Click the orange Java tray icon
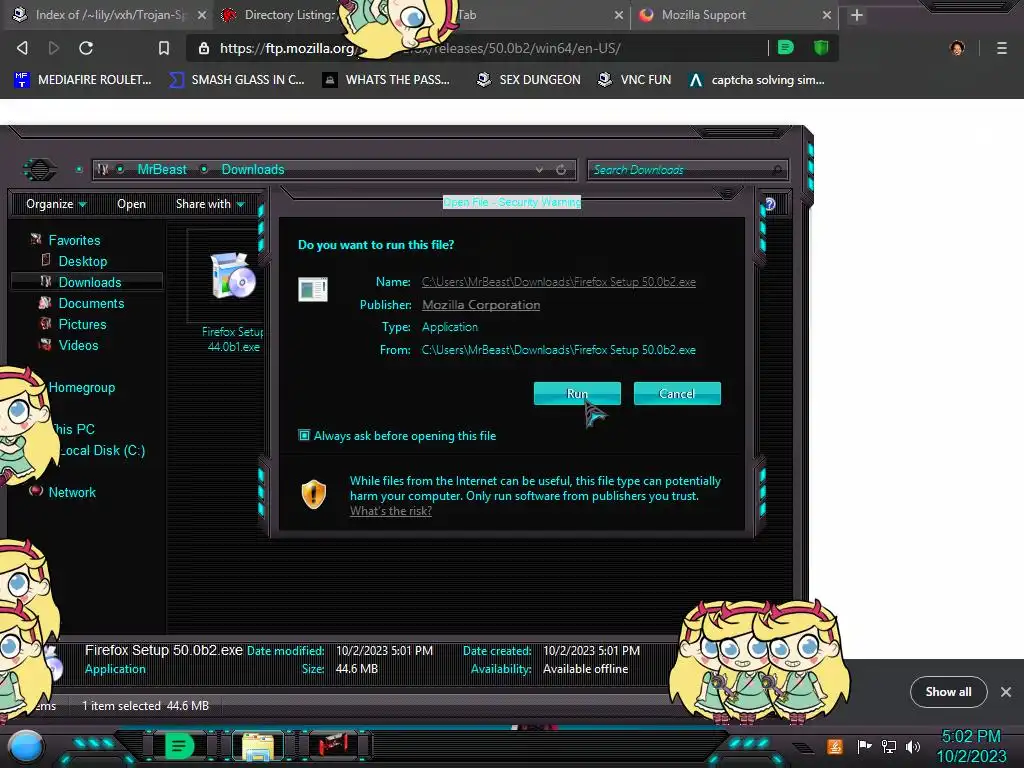Screen dimensions: 1024x768 835,746
